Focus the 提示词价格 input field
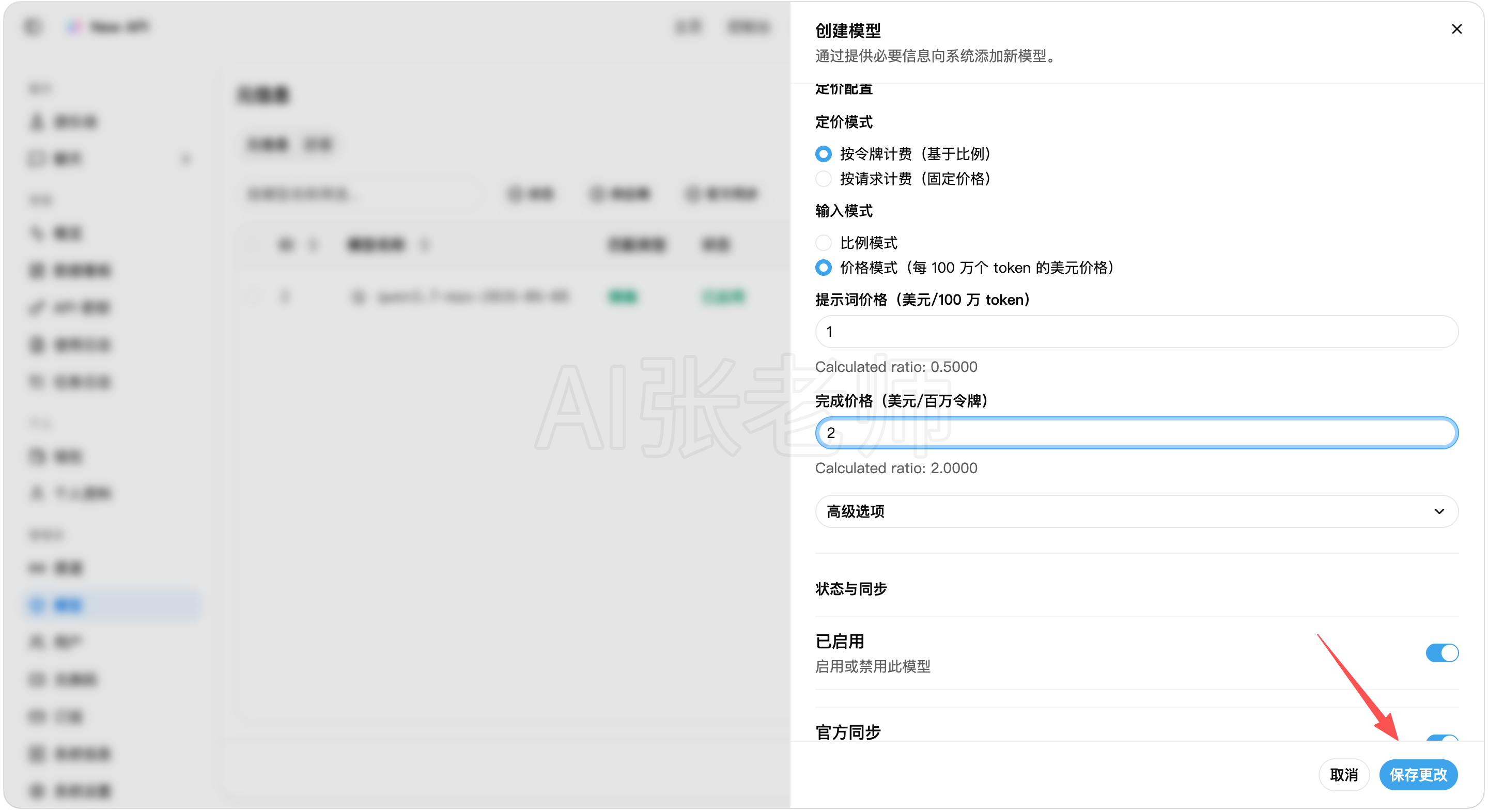Screen dimensions: 1488x812 click(1136, 332)
